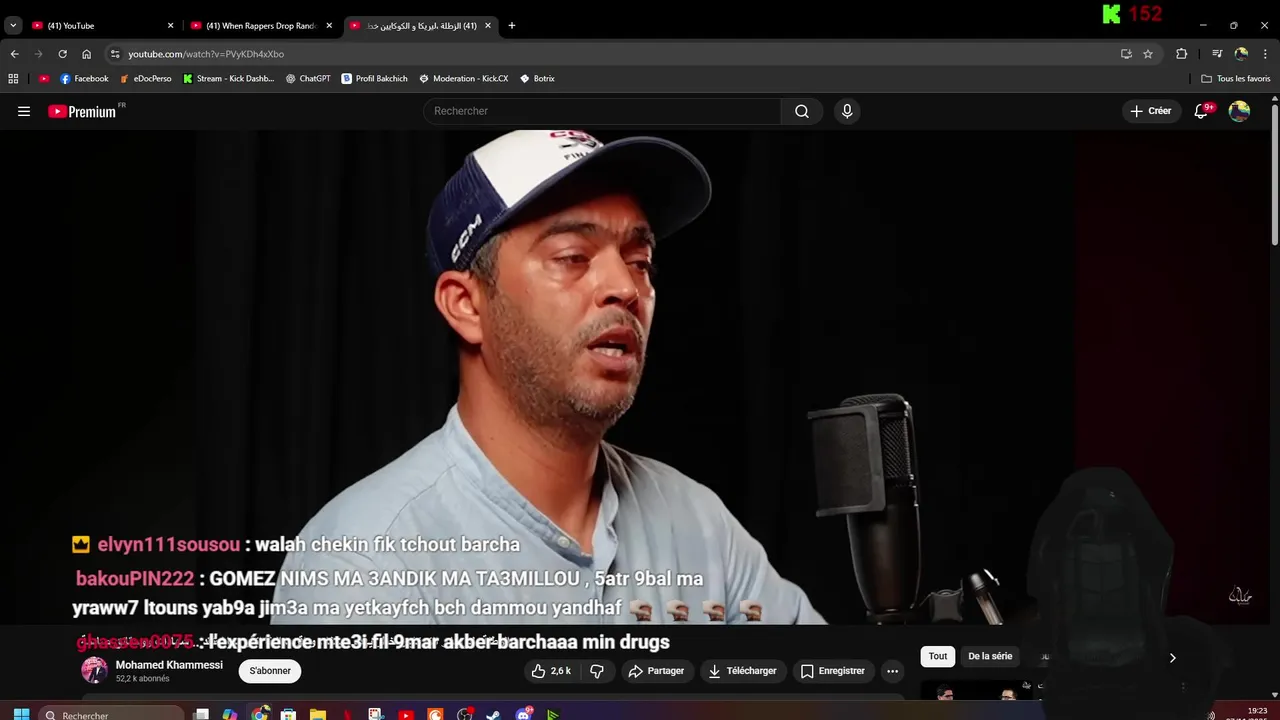This screenshot has width=1280, height=720.
Task: Dislike the video with thumbs down
Action: pos(597,671)
